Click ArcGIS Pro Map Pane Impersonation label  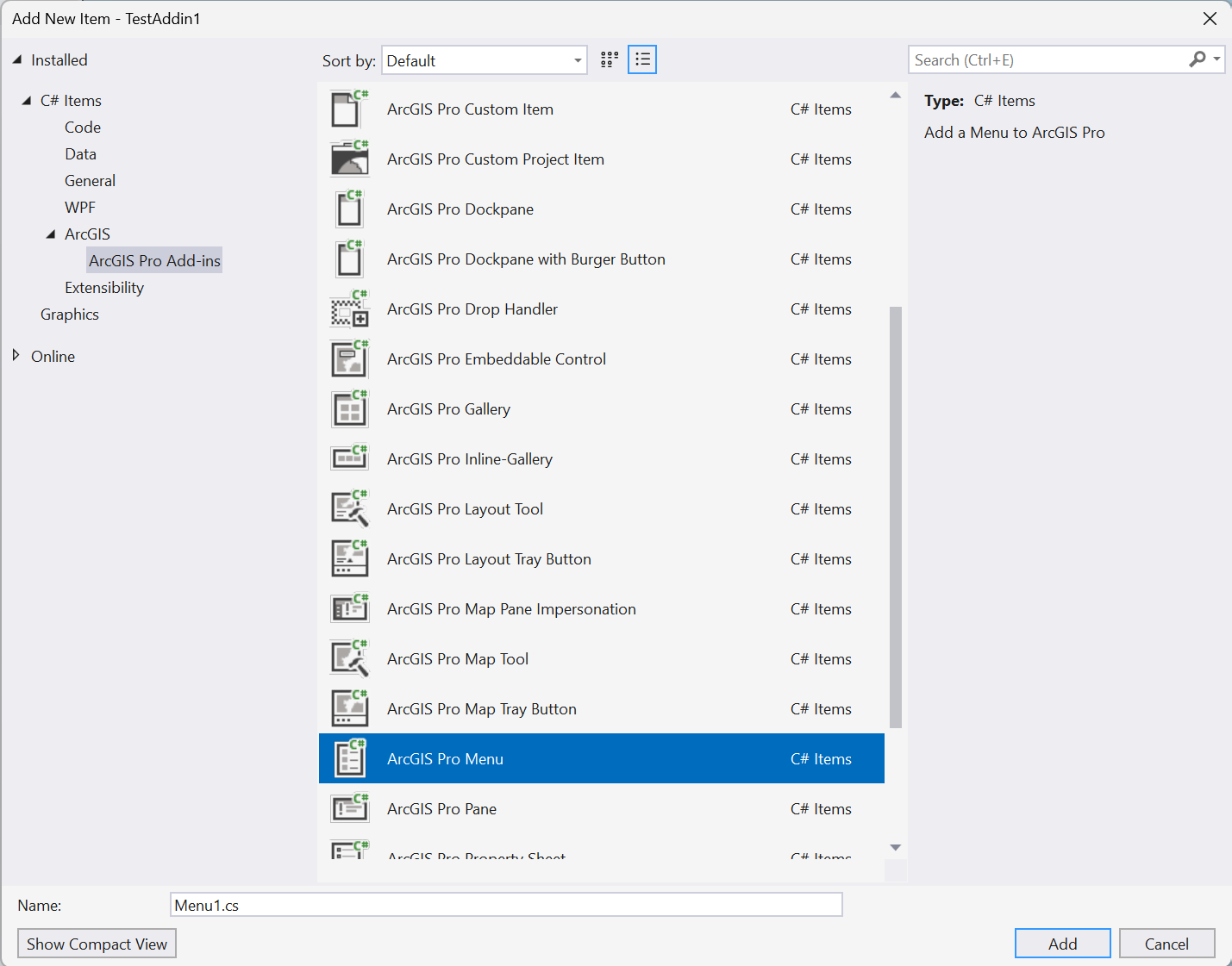pyautogui.click(x=511, y=608)
